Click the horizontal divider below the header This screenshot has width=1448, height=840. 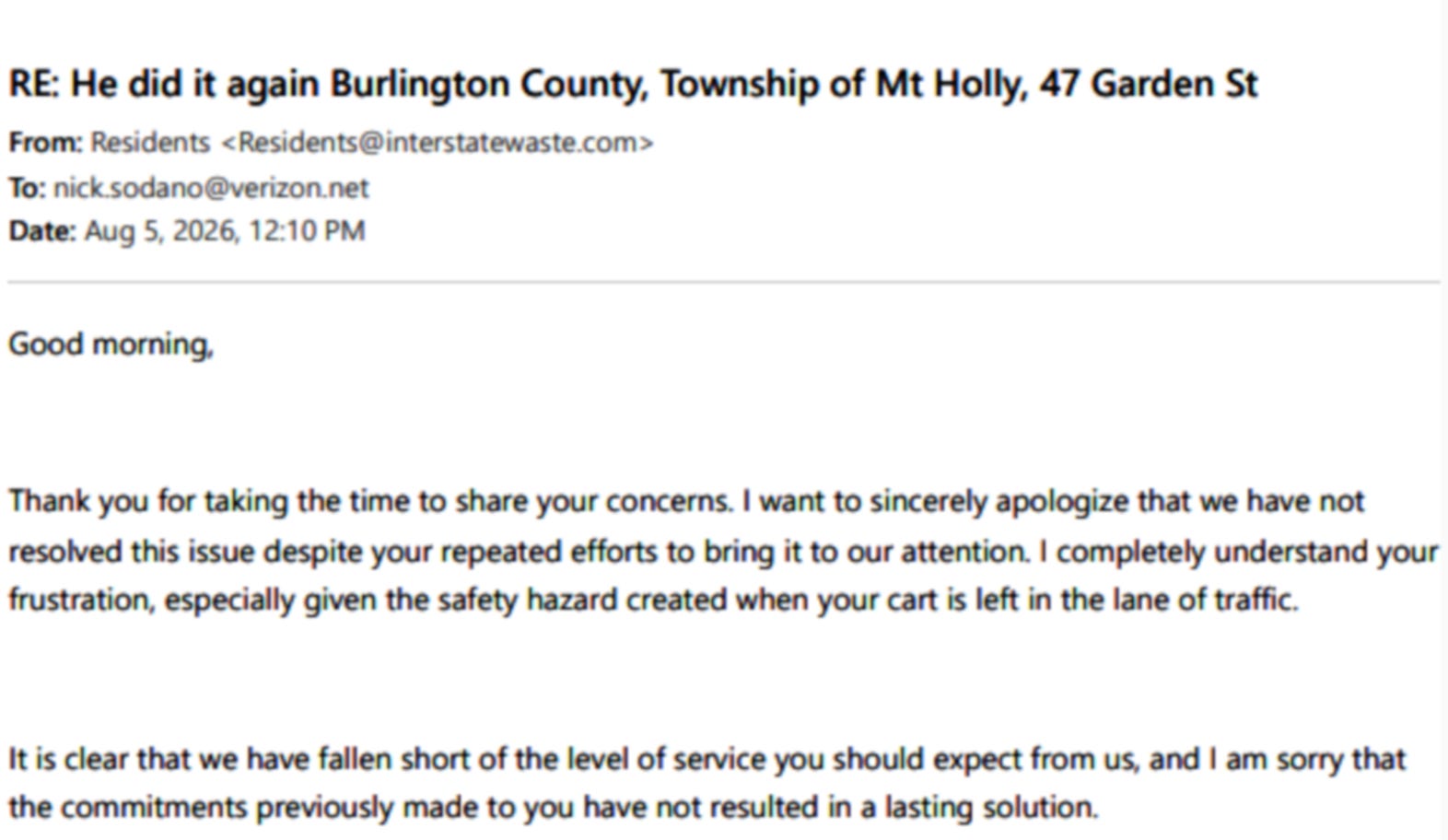point(724,282)
